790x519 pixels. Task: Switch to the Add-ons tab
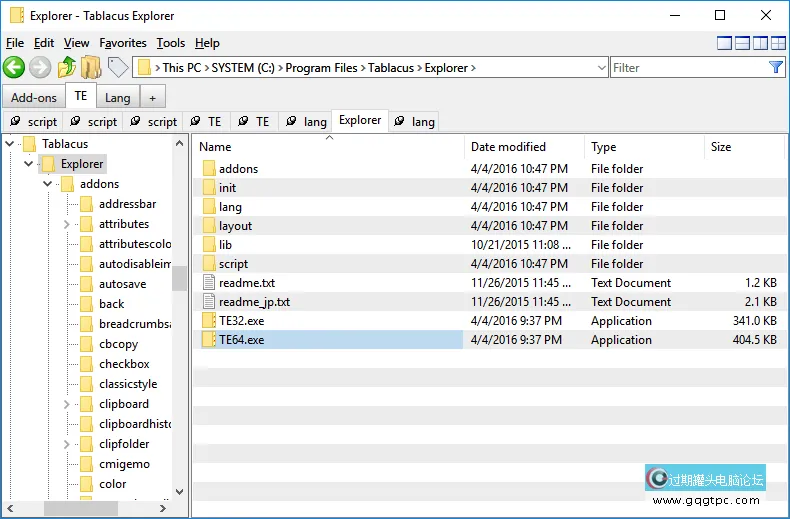(34, 97)
